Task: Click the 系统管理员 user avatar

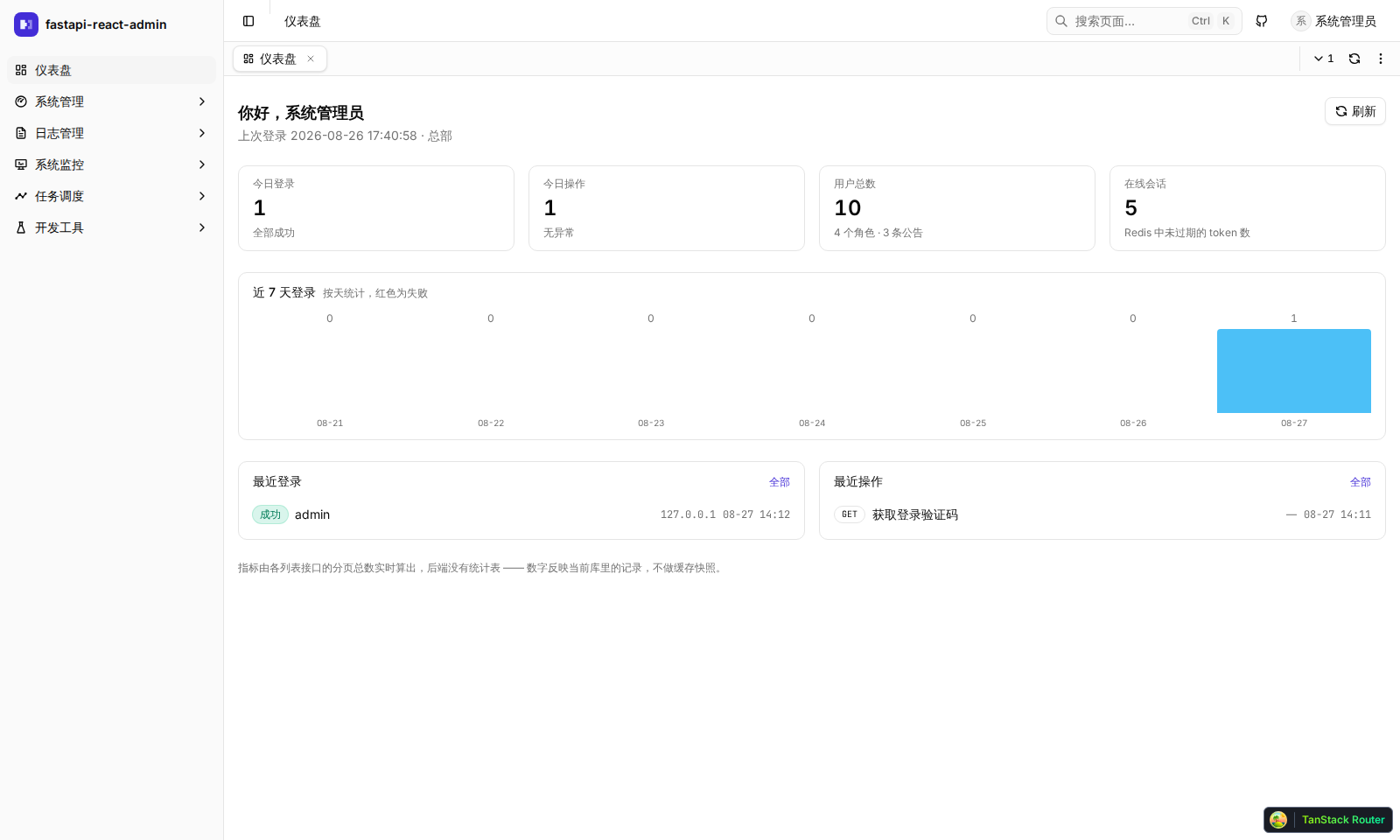Action: [x=1300, y=21]
